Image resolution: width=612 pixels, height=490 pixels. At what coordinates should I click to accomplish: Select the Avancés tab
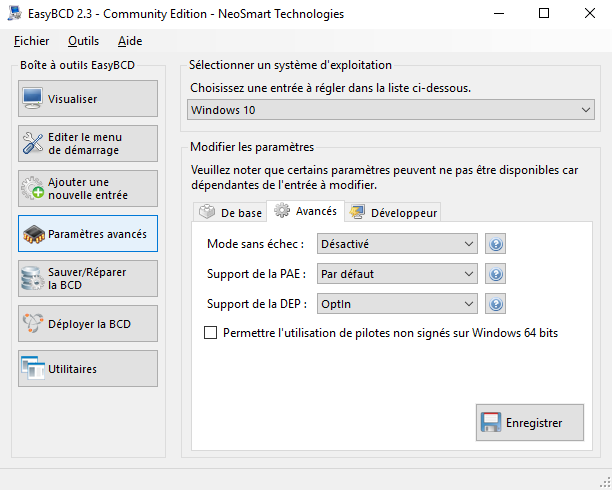[x=305, y=211]
